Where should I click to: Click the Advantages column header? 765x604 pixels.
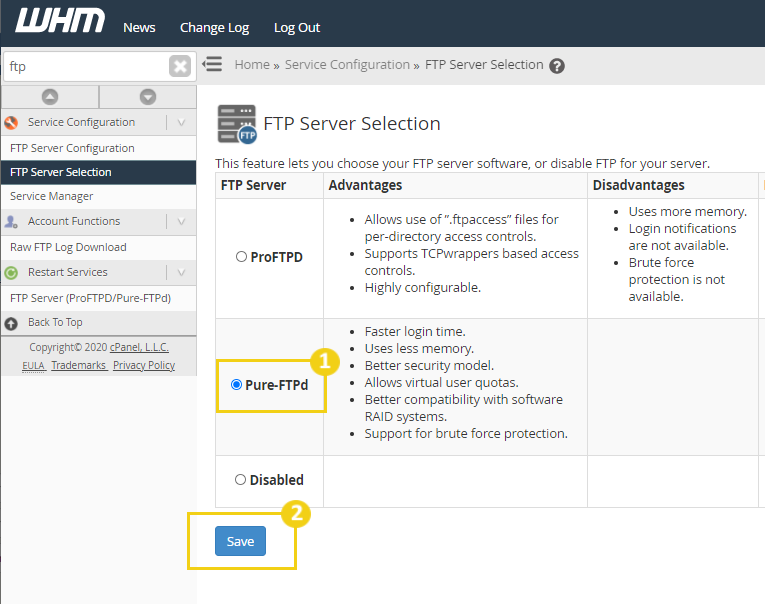(x=365, y=185)
